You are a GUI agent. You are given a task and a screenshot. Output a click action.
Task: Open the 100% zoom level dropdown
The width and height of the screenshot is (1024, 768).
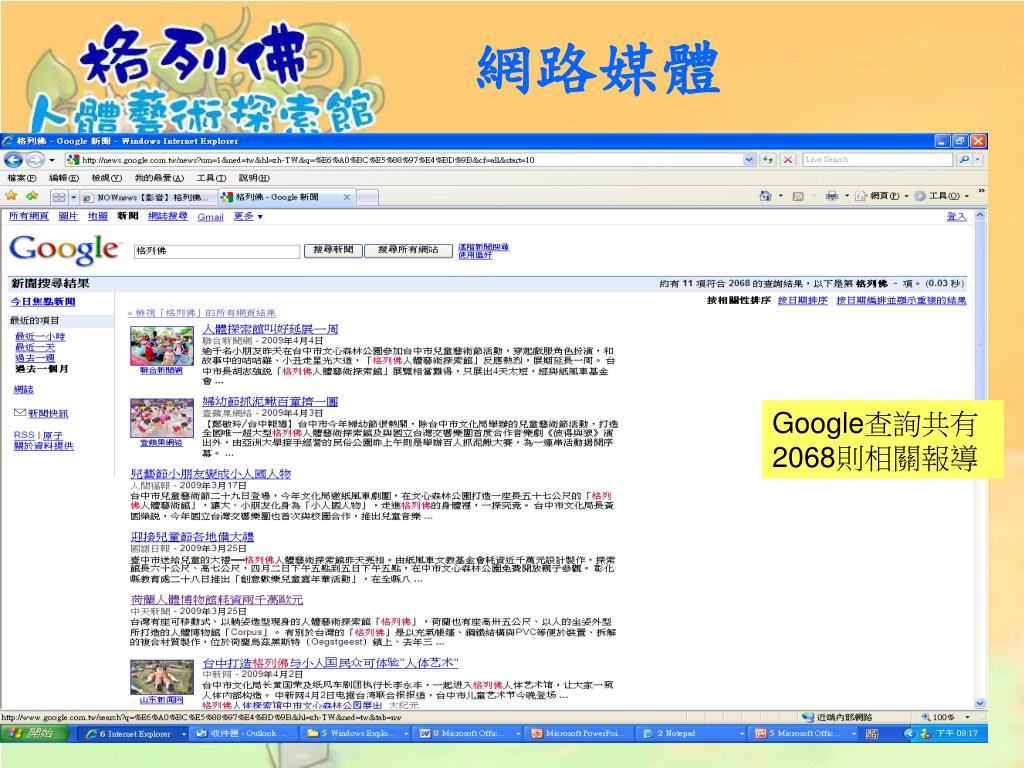coord(967,717)
